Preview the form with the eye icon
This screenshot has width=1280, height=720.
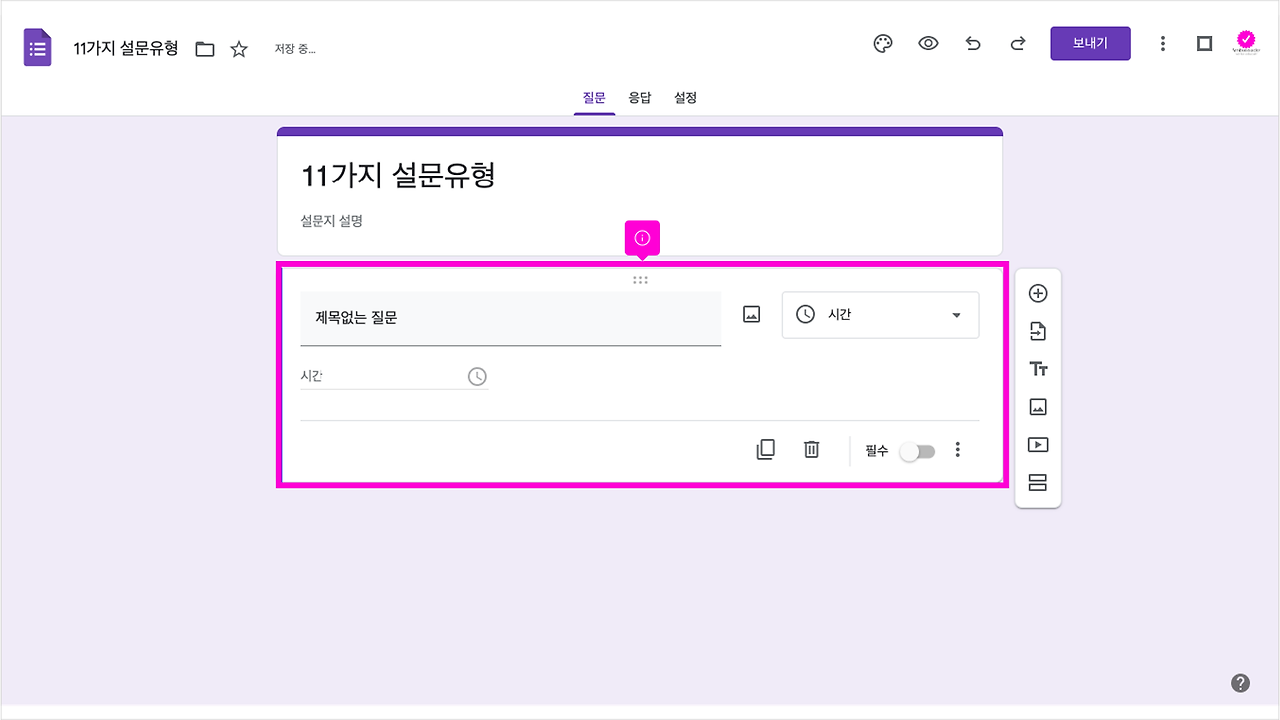pyautogui.click(x=928, y=43)
